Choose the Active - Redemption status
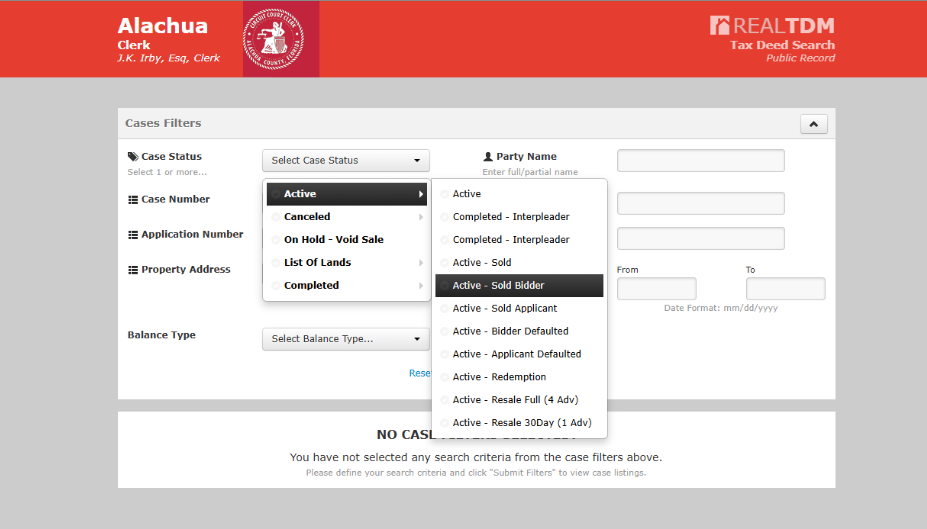 pos(519,377)
